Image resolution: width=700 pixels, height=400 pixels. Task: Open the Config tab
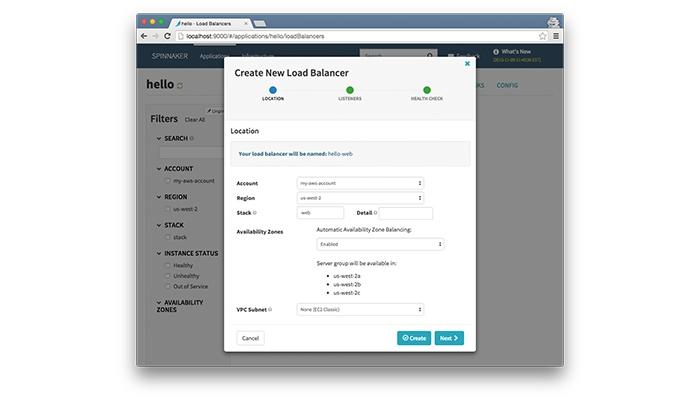coord(507,85)
